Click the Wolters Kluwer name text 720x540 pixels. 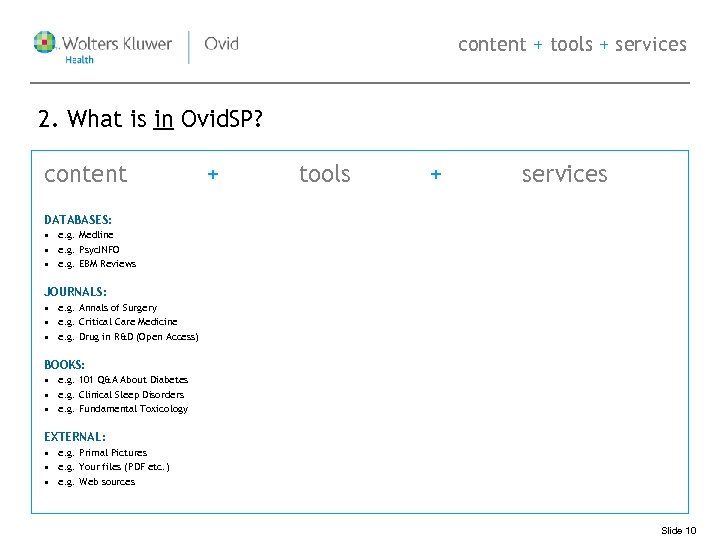[117, 44]
